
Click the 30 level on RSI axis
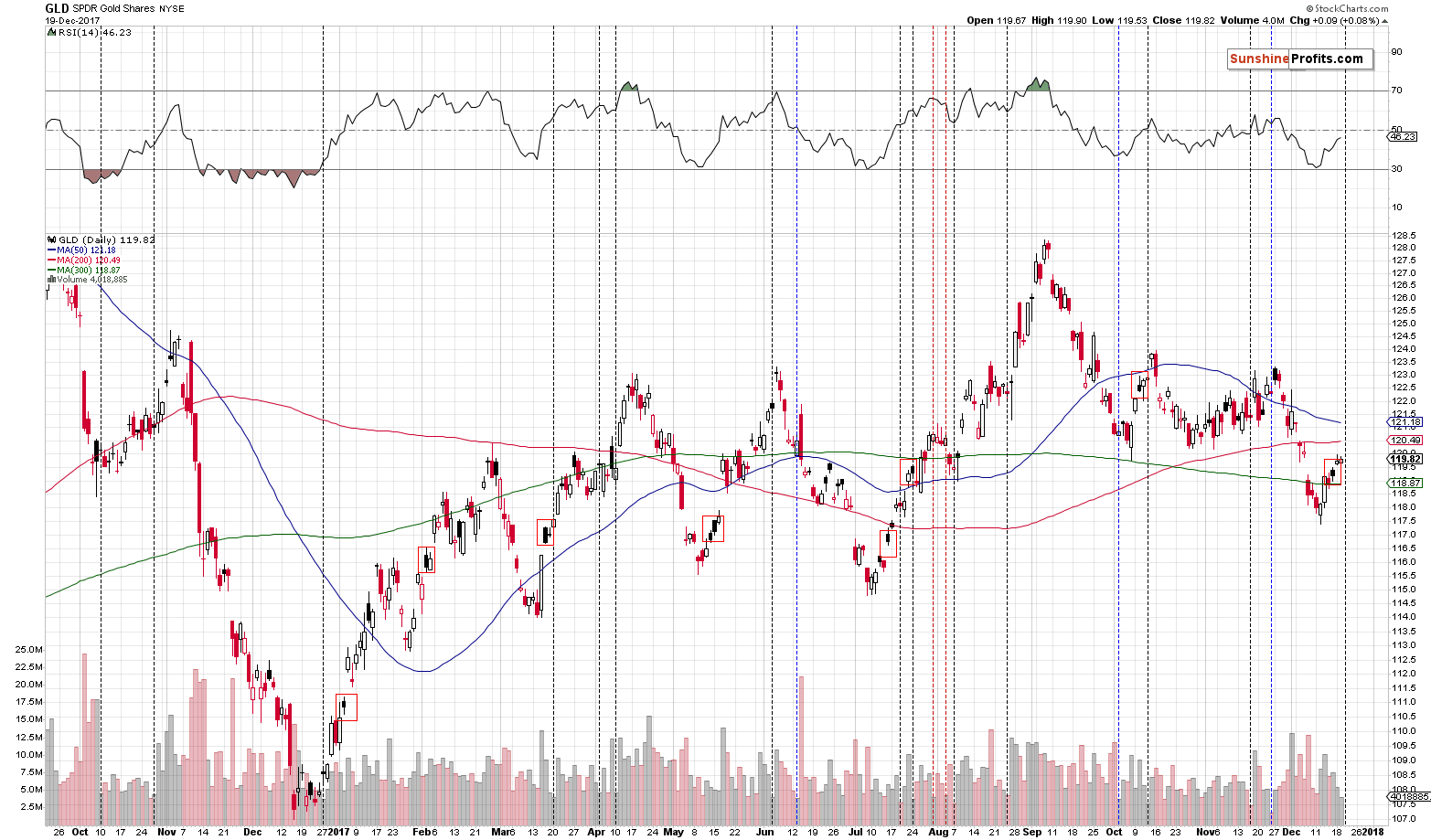(x=1396, y=168)
